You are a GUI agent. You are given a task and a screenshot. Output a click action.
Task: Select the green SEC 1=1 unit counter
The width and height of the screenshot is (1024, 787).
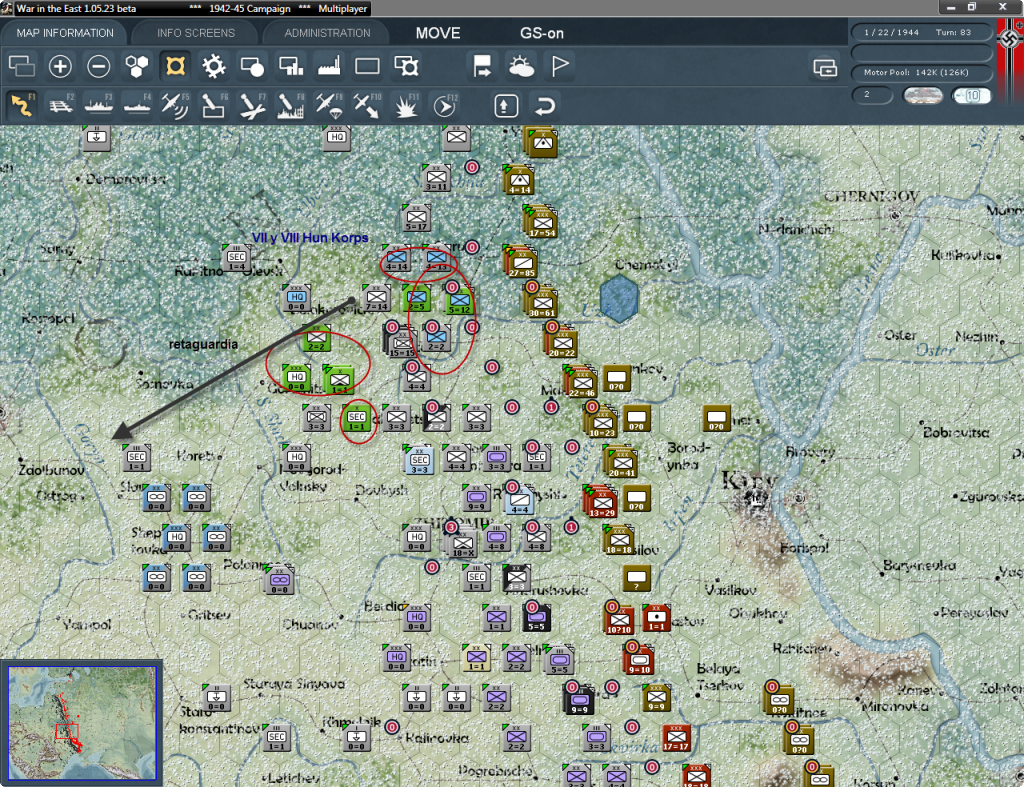[x=357, y=418]
